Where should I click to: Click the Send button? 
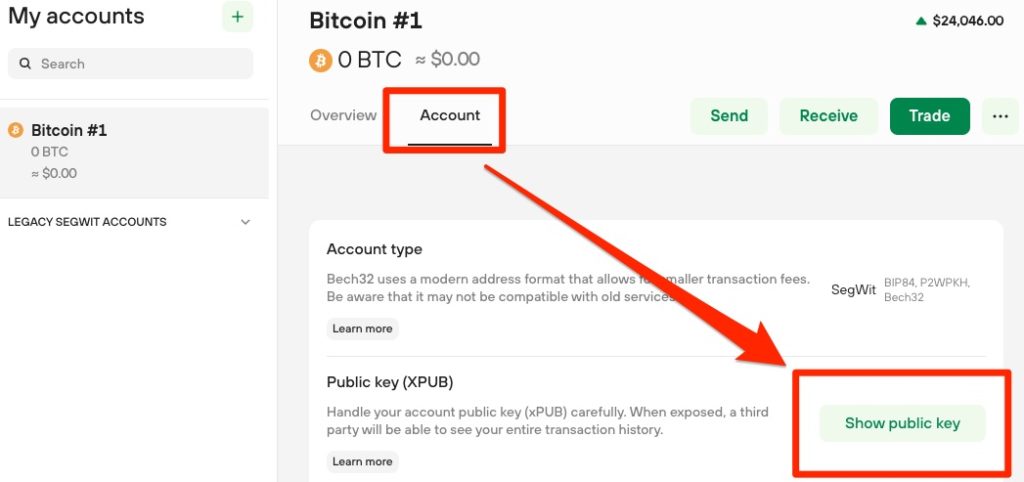click(729, 116)
